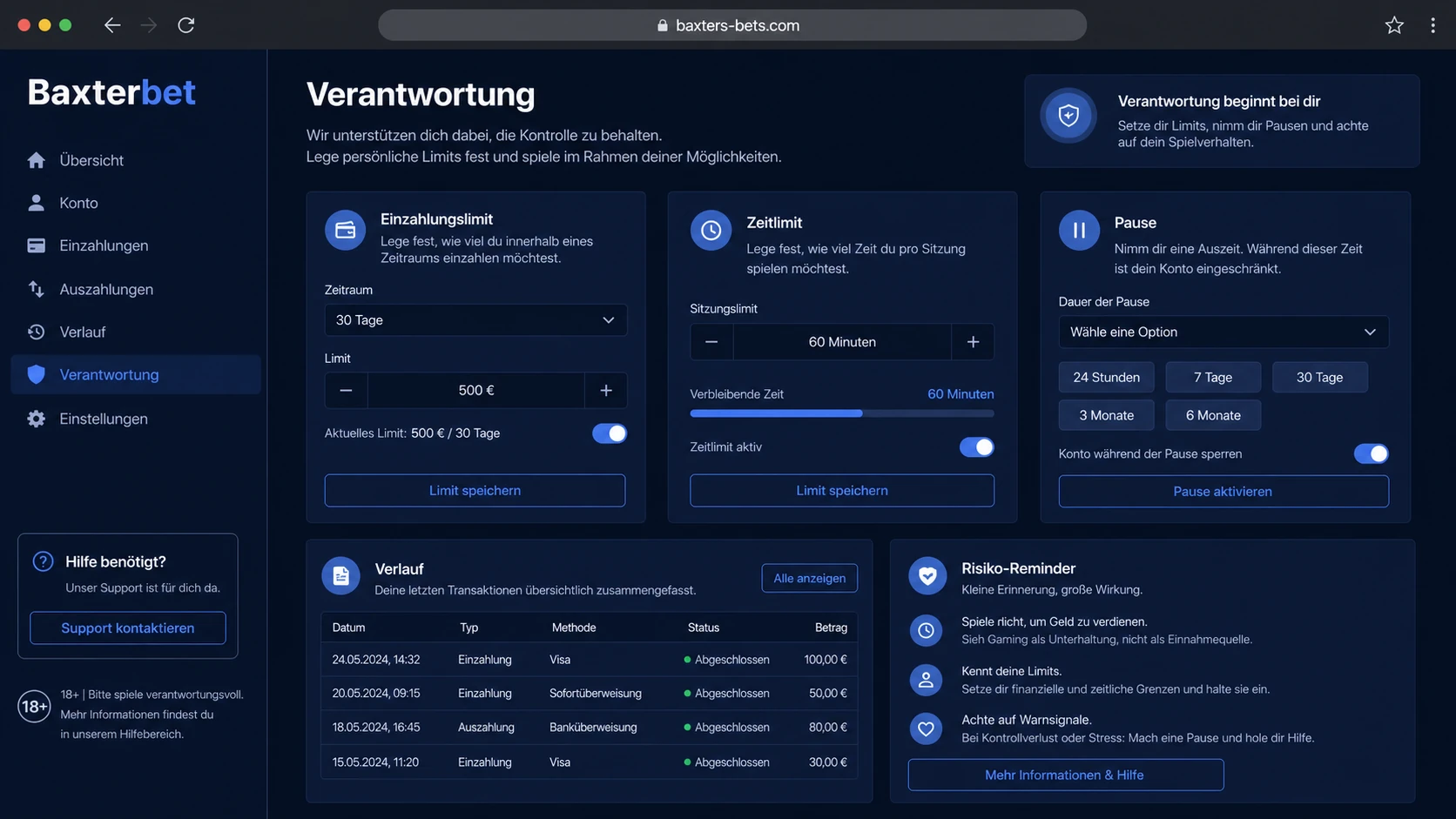Bookmark the page with the star icon
This screenshot has height=819, width=1456.
pyautogui.click(x=1394, y=25)
